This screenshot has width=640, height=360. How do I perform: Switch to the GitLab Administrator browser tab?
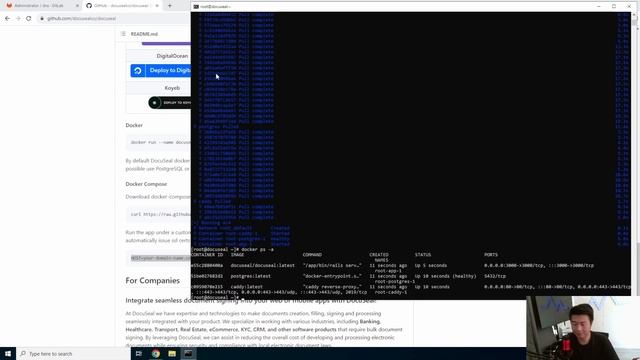coord(40,6)
